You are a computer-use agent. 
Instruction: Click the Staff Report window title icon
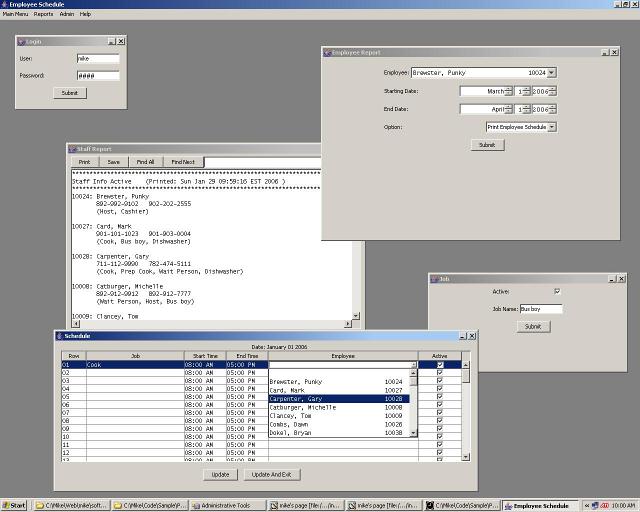pos(72,149)
